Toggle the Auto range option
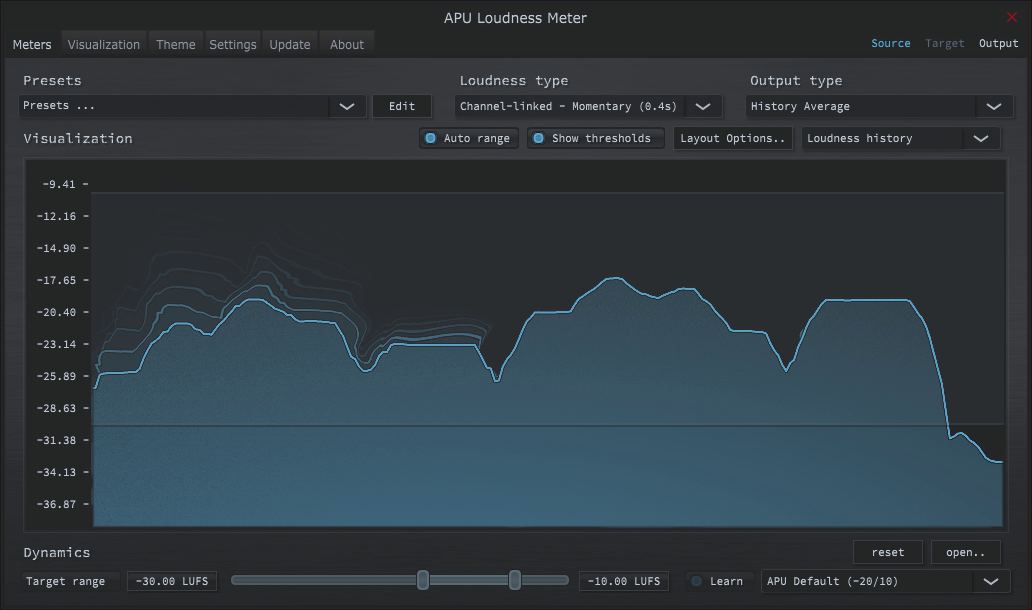The height and width of the screenshot is (610, 1032). coord(469,138)
